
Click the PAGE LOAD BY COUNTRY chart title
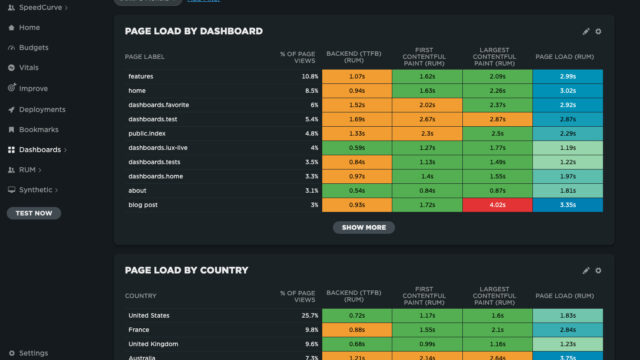(x=186, y=271)
